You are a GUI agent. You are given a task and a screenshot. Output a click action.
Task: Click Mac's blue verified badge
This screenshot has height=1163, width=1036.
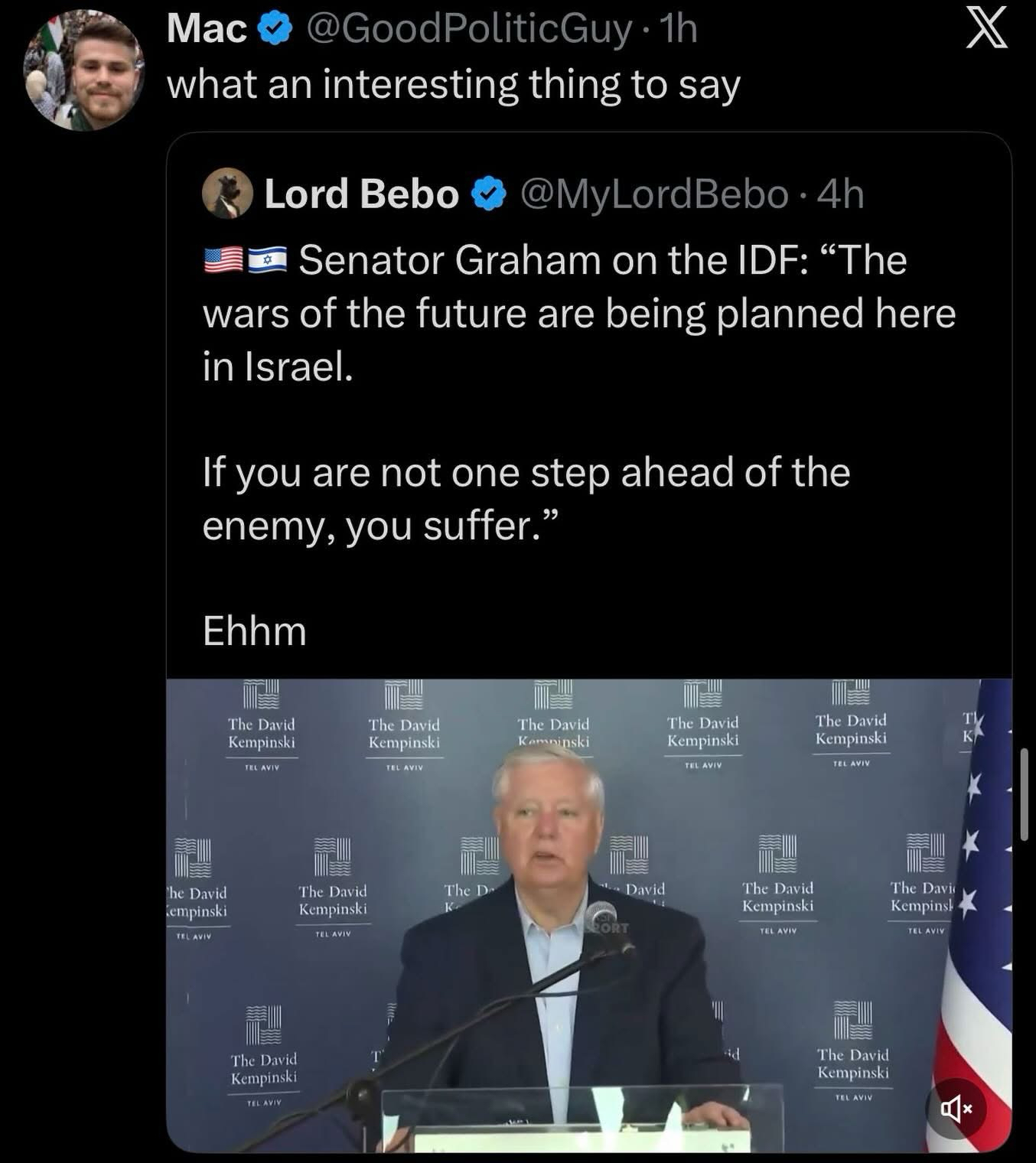click(x=273, y=30)
